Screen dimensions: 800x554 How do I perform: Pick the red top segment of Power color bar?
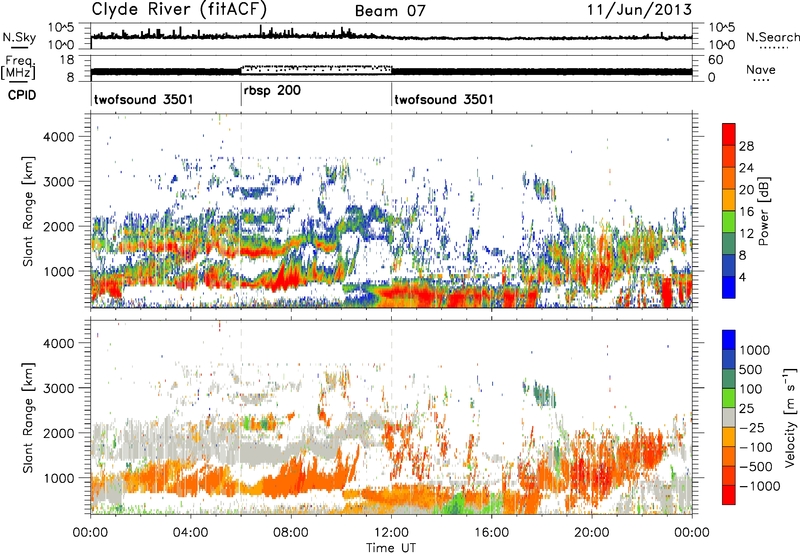729,134
